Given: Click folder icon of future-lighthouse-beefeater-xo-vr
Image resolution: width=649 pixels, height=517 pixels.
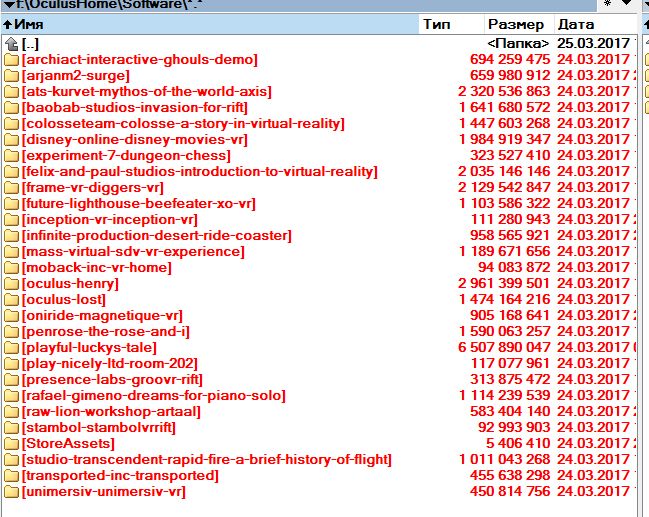Looking at the screenshot, I should point(12,204).
